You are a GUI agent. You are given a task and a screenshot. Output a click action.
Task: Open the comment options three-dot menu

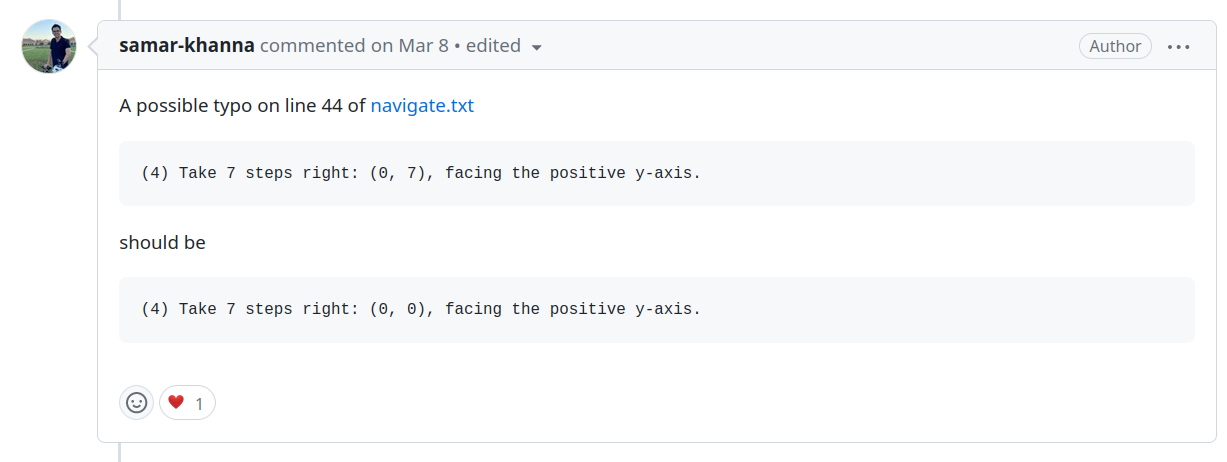[1178, 46]
